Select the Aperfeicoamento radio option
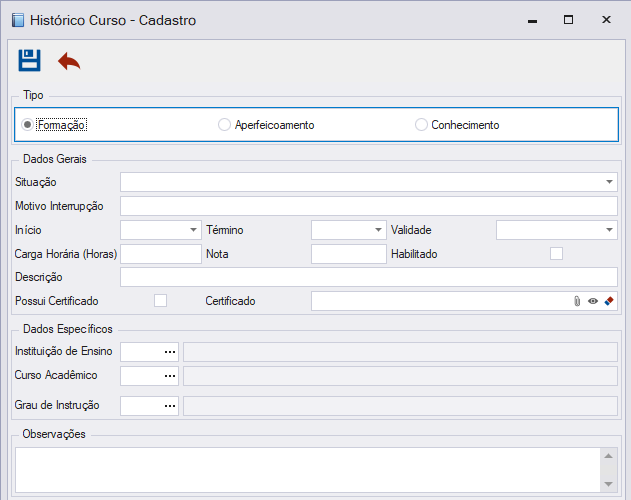 [x=224, y=125]
